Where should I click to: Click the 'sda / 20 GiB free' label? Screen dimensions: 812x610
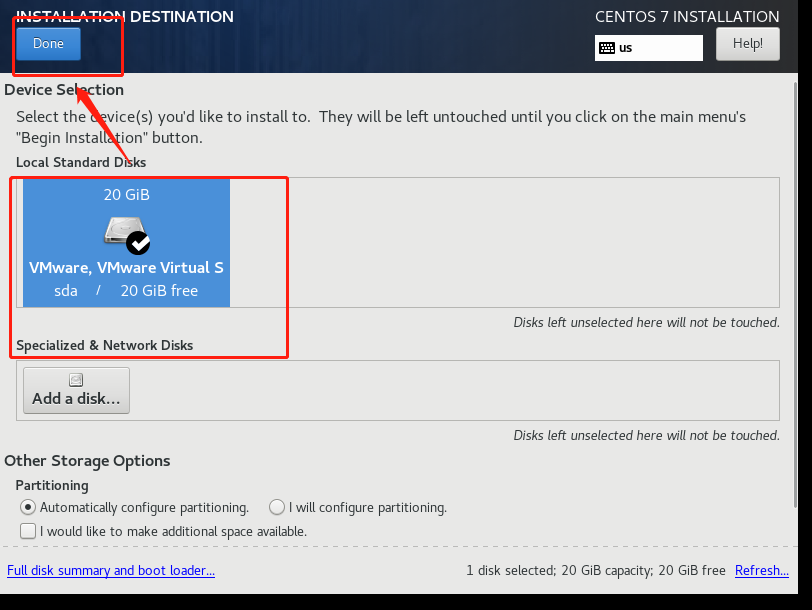point(126,291)
